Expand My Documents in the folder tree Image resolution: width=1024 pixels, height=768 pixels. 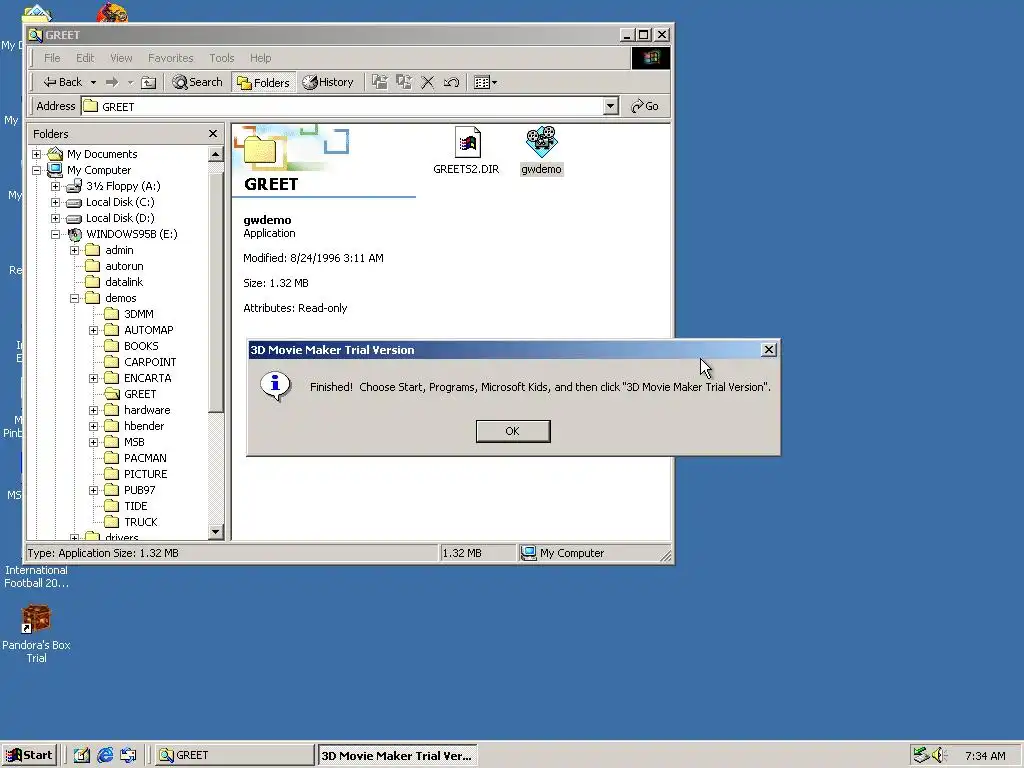tap(37, 154)
